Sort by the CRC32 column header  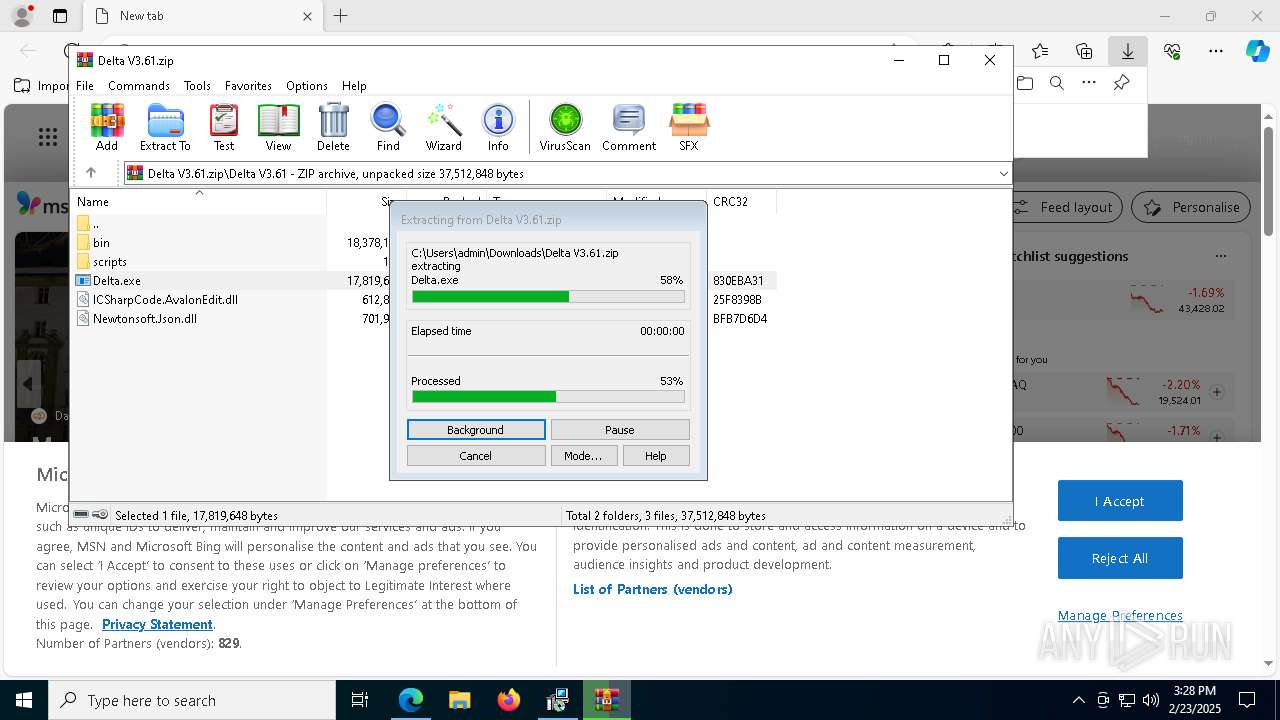coord(741,201)
